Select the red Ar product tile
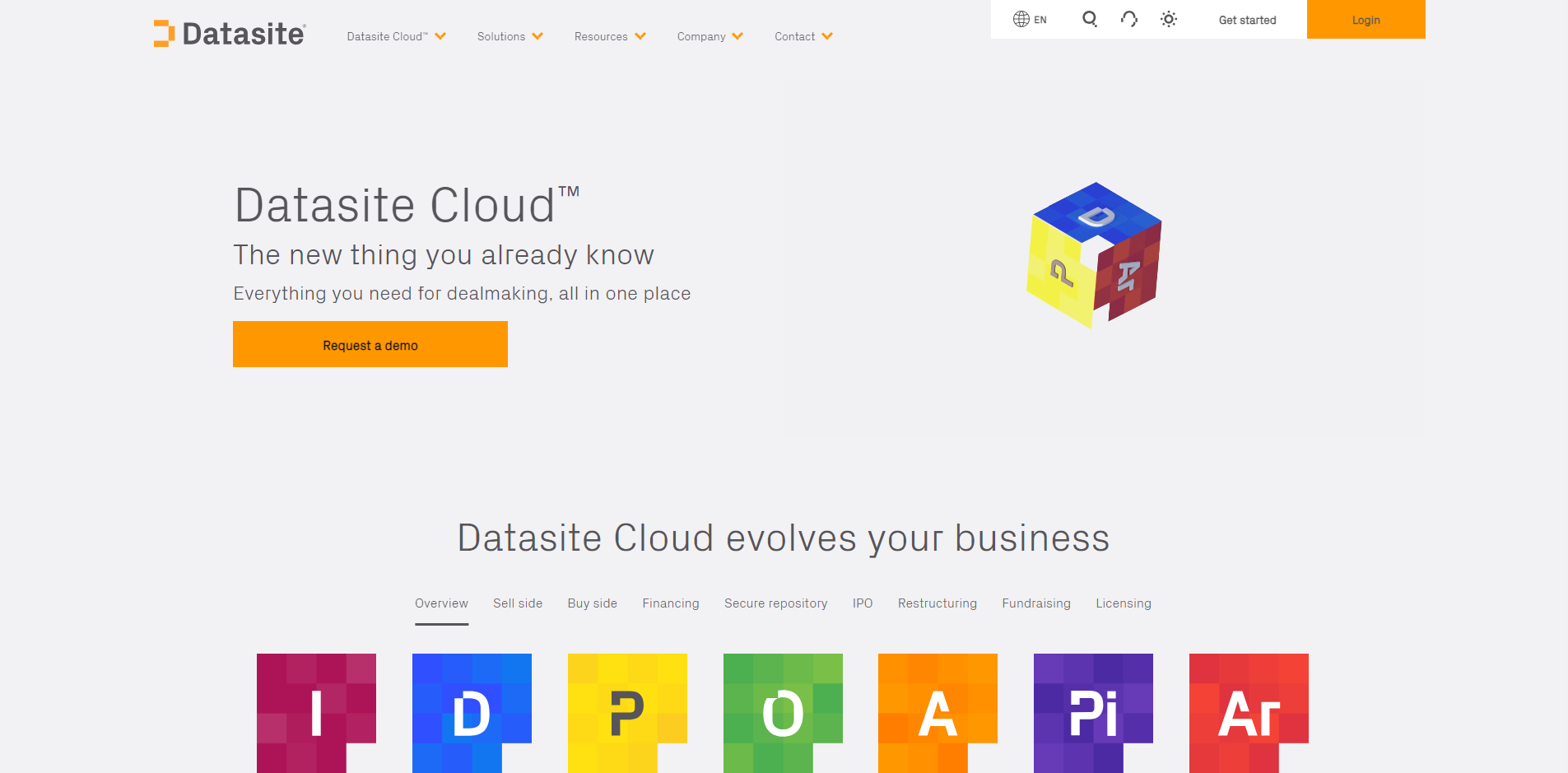 1249,713
